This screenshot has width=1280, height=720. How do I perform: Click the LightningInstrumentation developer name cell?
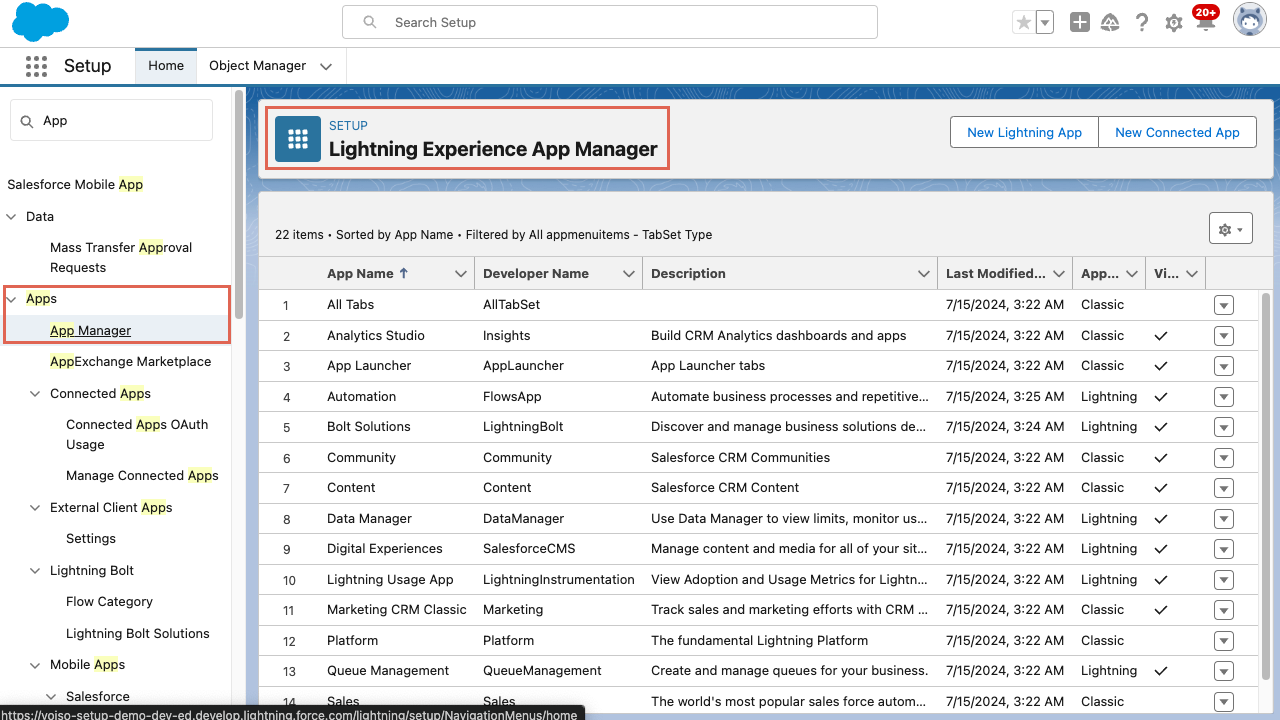(558, 580)
